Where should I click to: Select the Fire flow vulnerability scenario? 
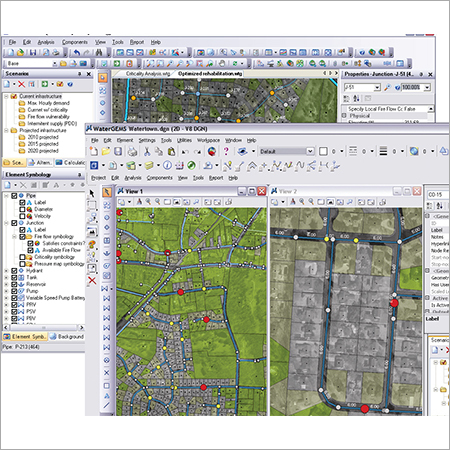pos(48,117)
